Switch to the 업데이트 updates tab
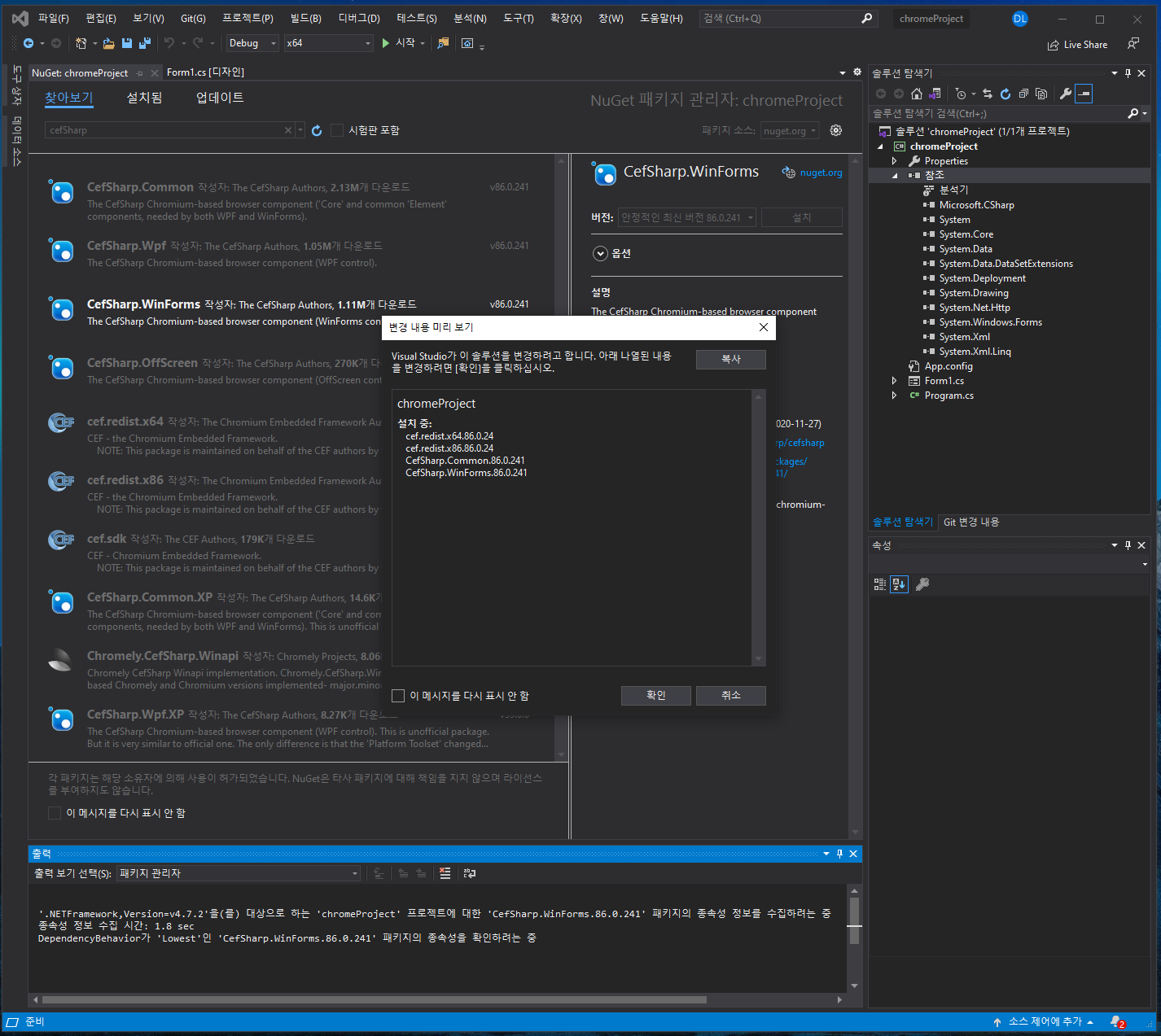Screen dimensions: 1161x1036 click(x=220, y=98)
